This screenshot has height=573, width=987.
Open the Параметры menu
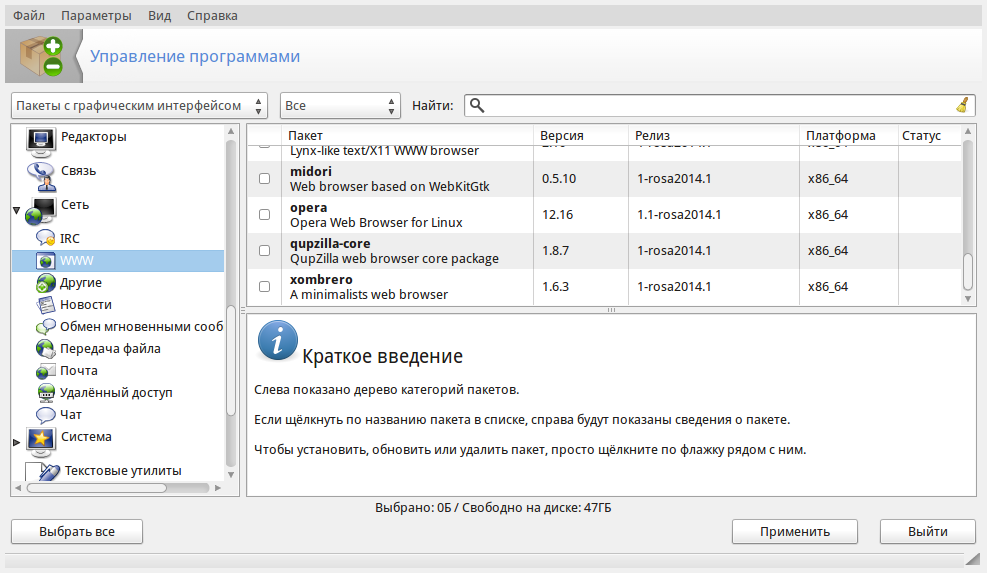96,16
